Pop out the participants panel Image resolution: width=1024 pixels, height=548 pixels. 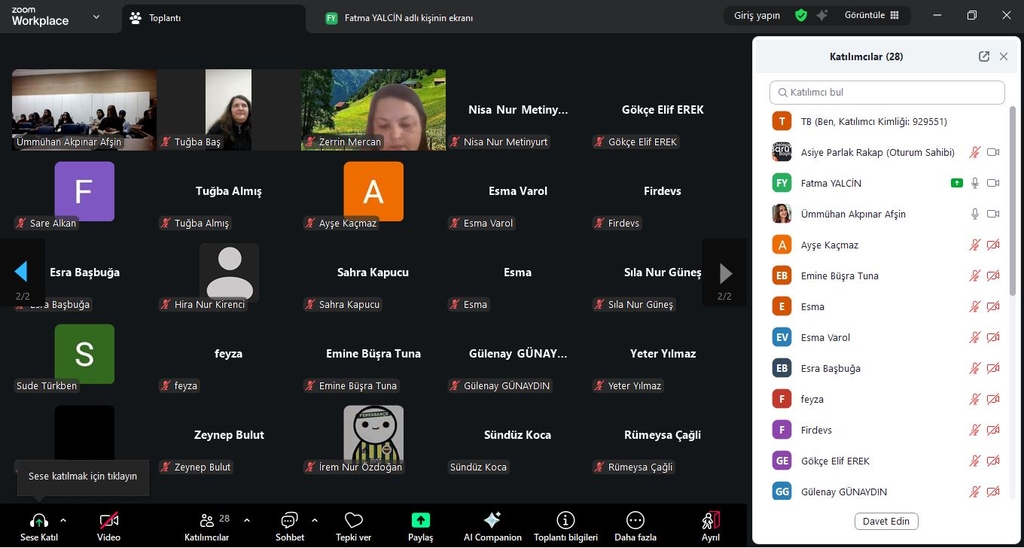(x=984, y=57)
